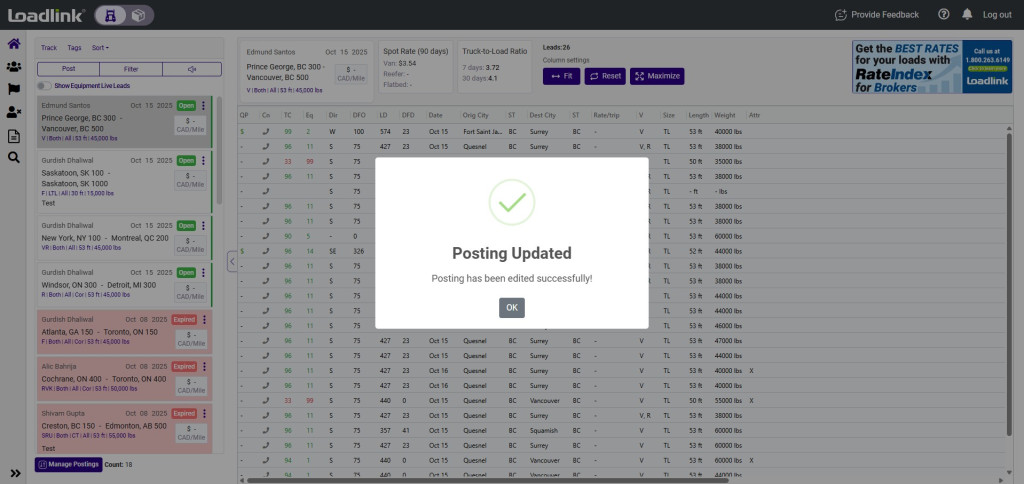Select the Filter tab
The height and width of the screenshot is (484, 1024).
tap(131, 69)
